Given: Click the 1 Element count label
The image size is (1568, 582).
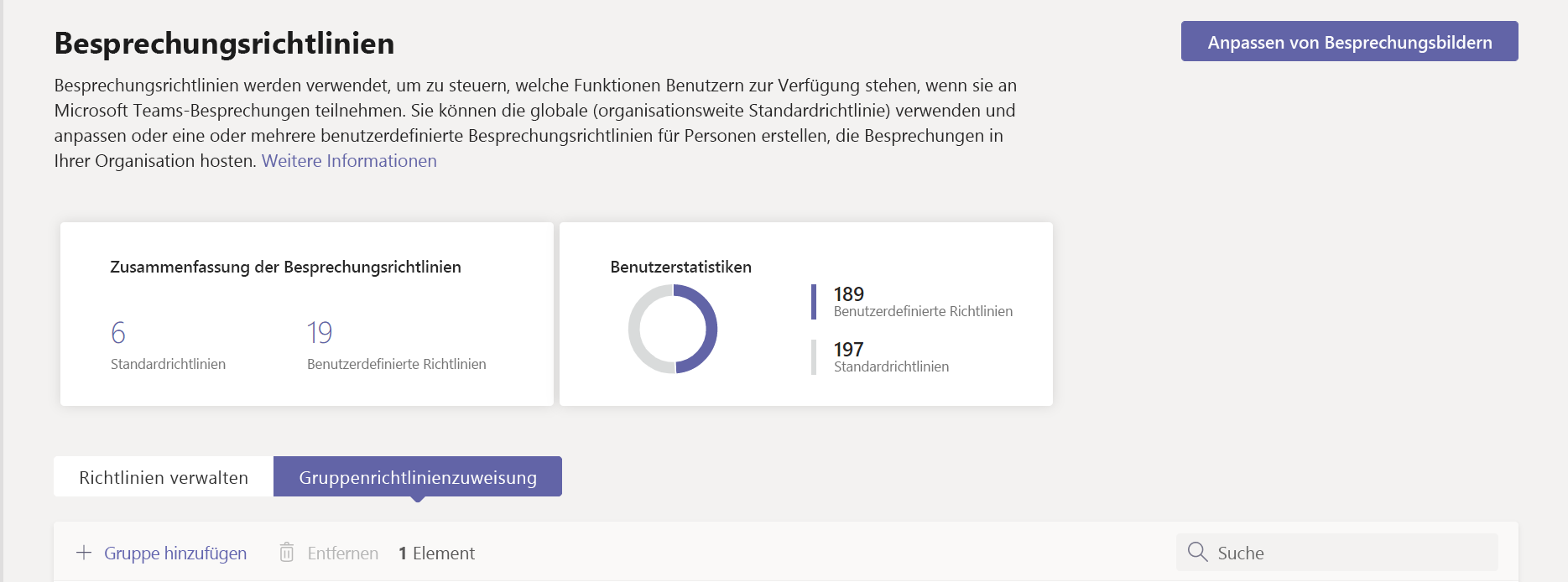Looking at the screenshot, I should click(436, 553).
